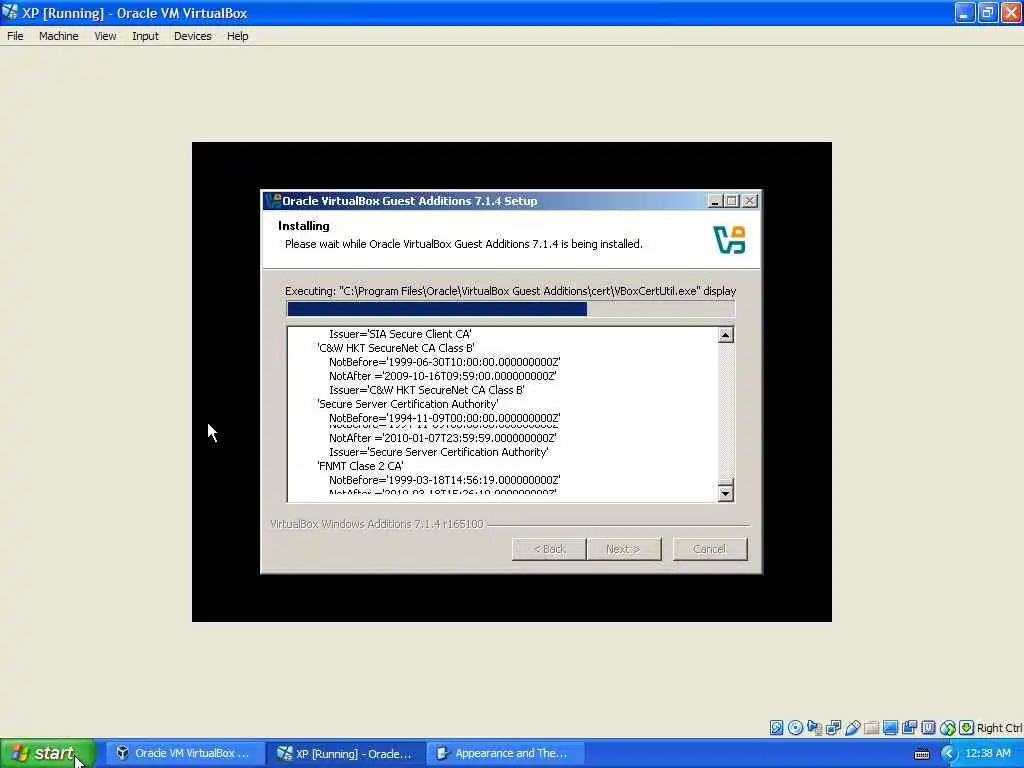Minimize the Guest Additions Setup dialog
The image size is (1024, 768).
pos(715,201)
